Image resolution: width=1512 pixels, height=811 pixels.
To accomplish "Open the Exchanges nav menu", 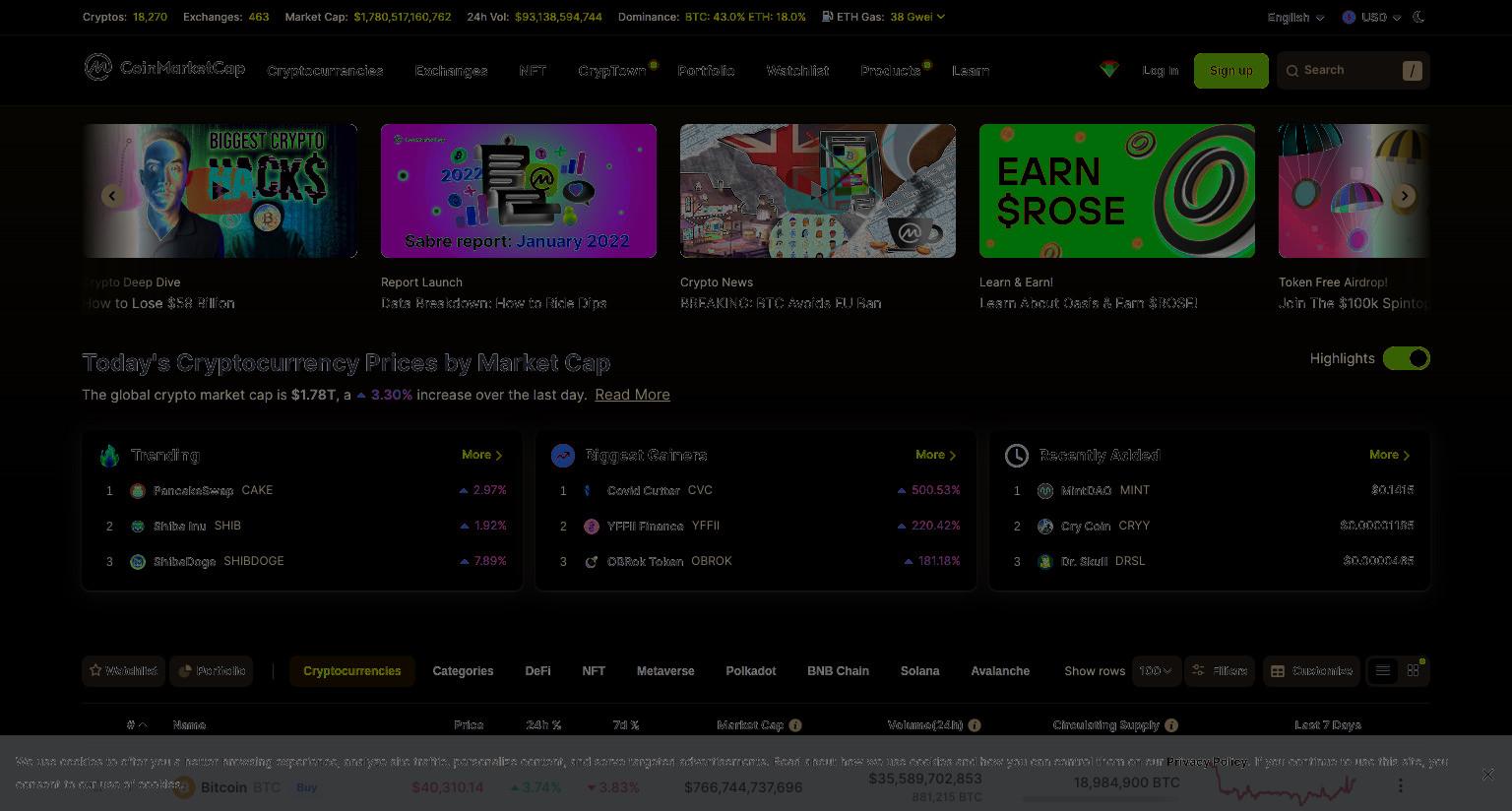I will (x=451, y=71).
